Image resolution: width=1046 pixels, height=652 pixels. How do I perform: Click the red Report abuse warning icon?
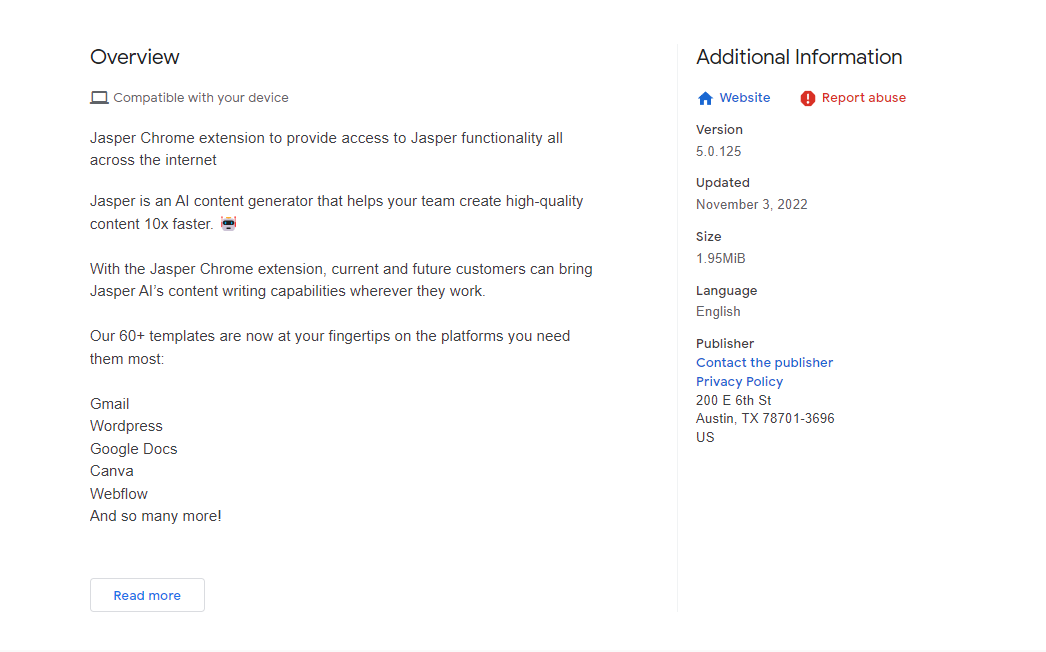808,98
